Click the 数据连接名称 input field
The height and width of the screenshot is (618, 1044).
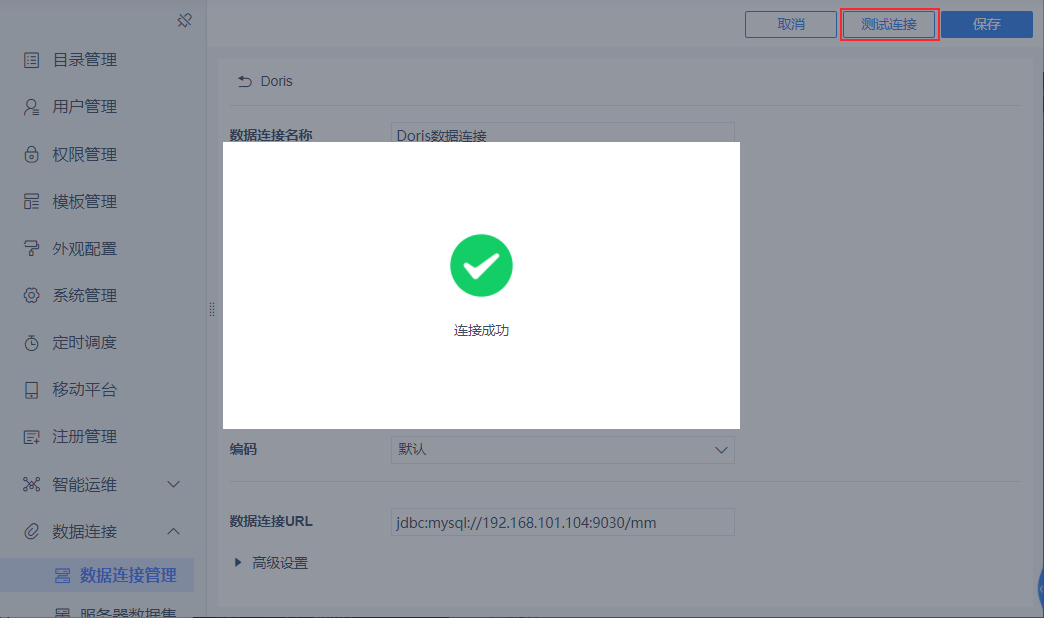[x=563, y=132]
